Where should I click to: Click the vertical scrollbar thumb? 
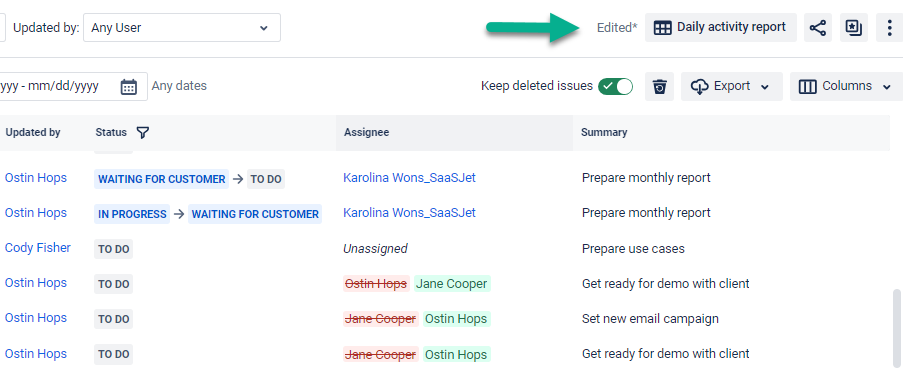(x=897, y=329)
